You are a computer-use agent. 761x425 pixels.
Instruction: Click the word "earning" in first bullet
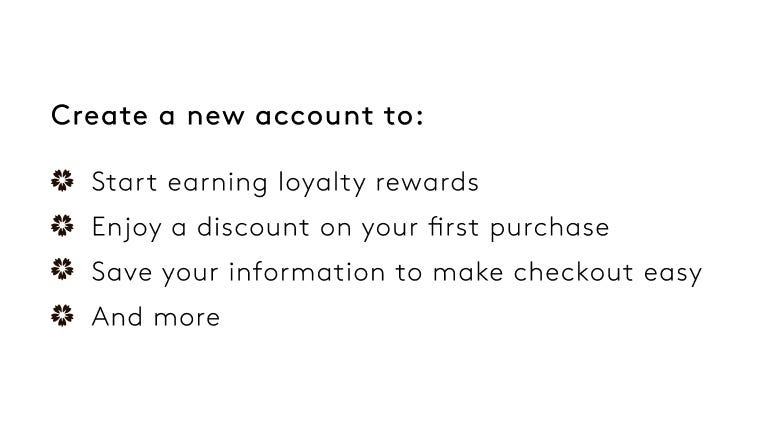click(x=217, y=184)
